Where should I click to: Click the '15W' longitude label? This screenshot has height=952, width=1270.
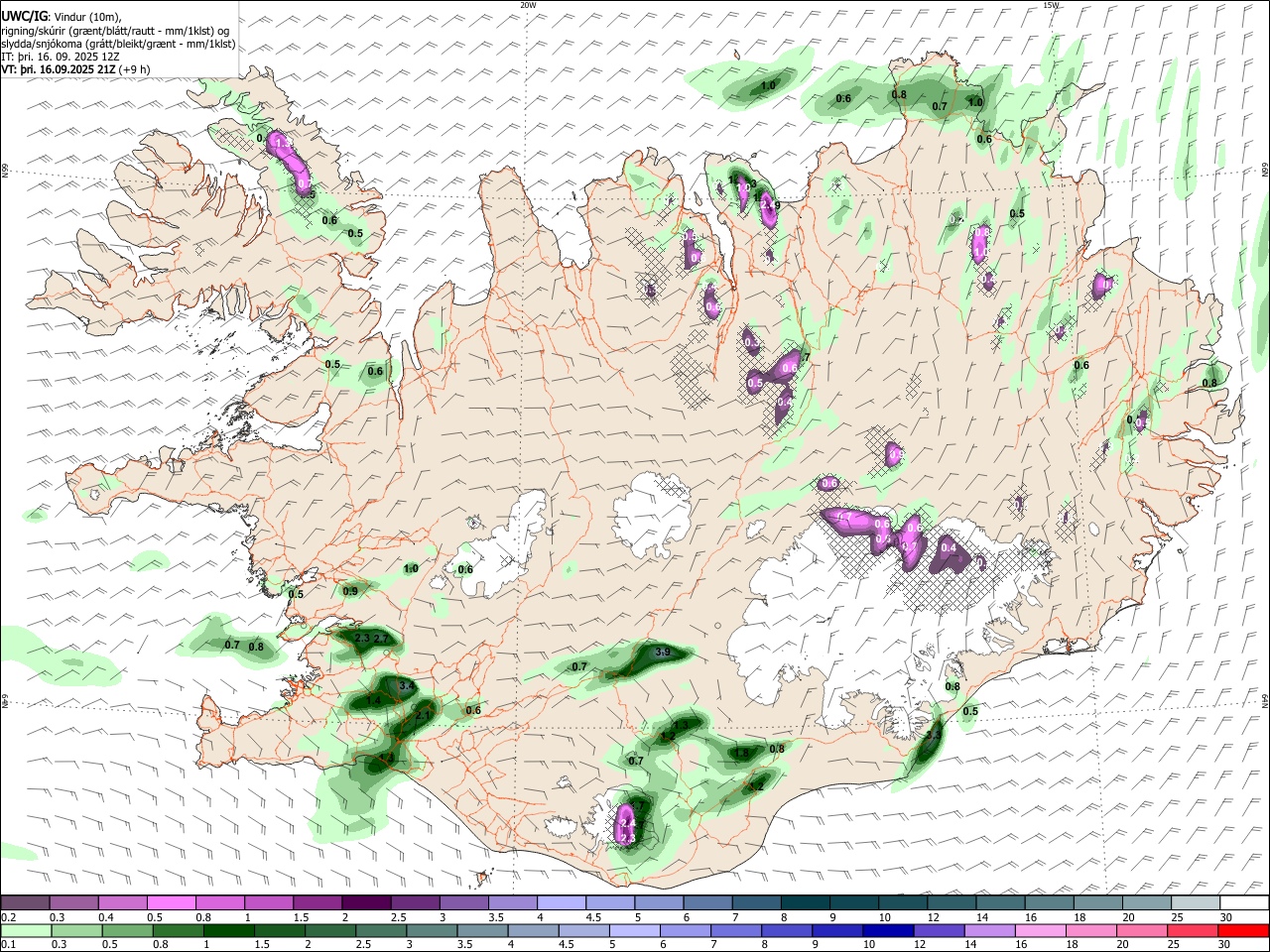(x=1051, y=5)
